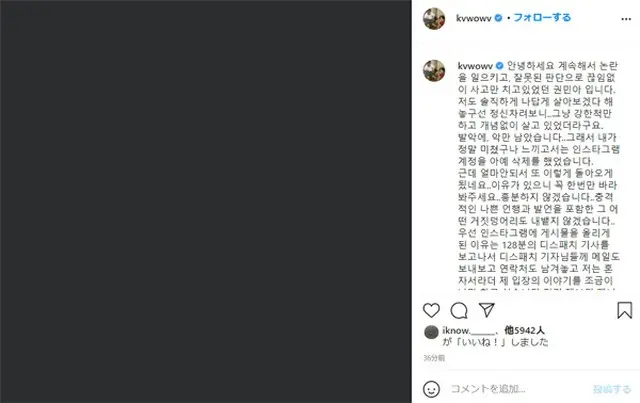The image size is (640, 403).
Task: Click kvwowv username in caption
Action: [x=475, y=66]
